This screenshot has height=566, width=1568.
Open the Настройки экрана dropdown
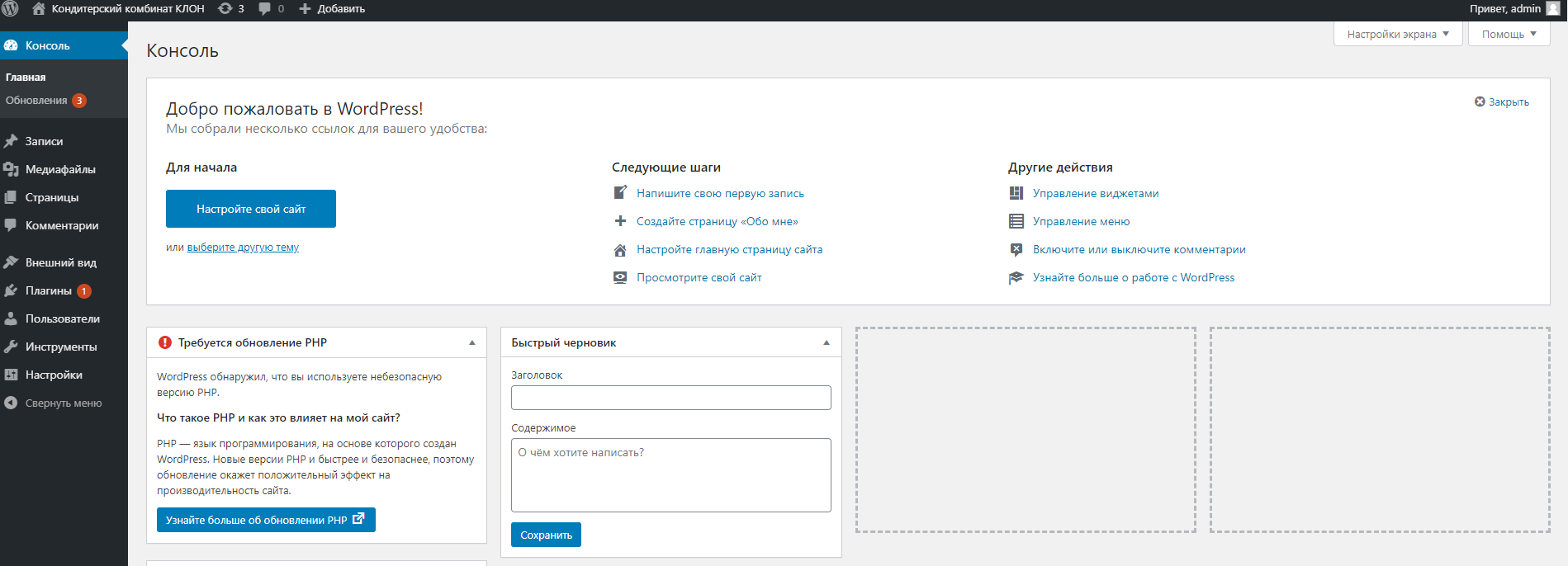pos(1398,34)
